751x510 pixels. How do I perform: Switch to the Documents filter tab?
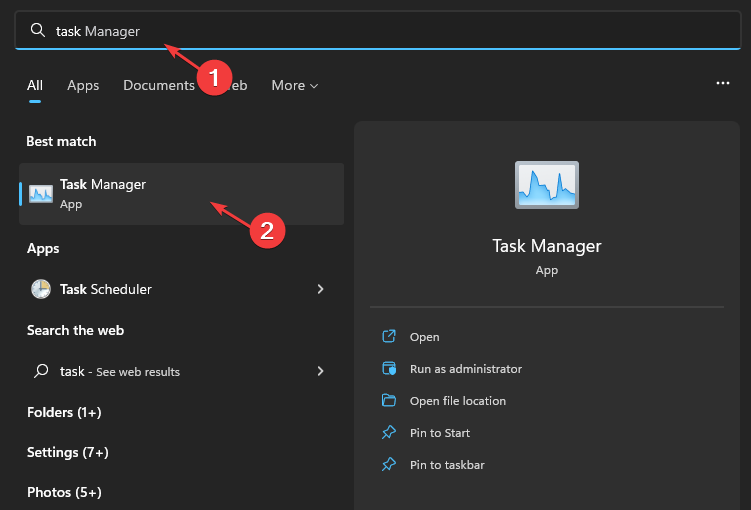pos(159,85)
